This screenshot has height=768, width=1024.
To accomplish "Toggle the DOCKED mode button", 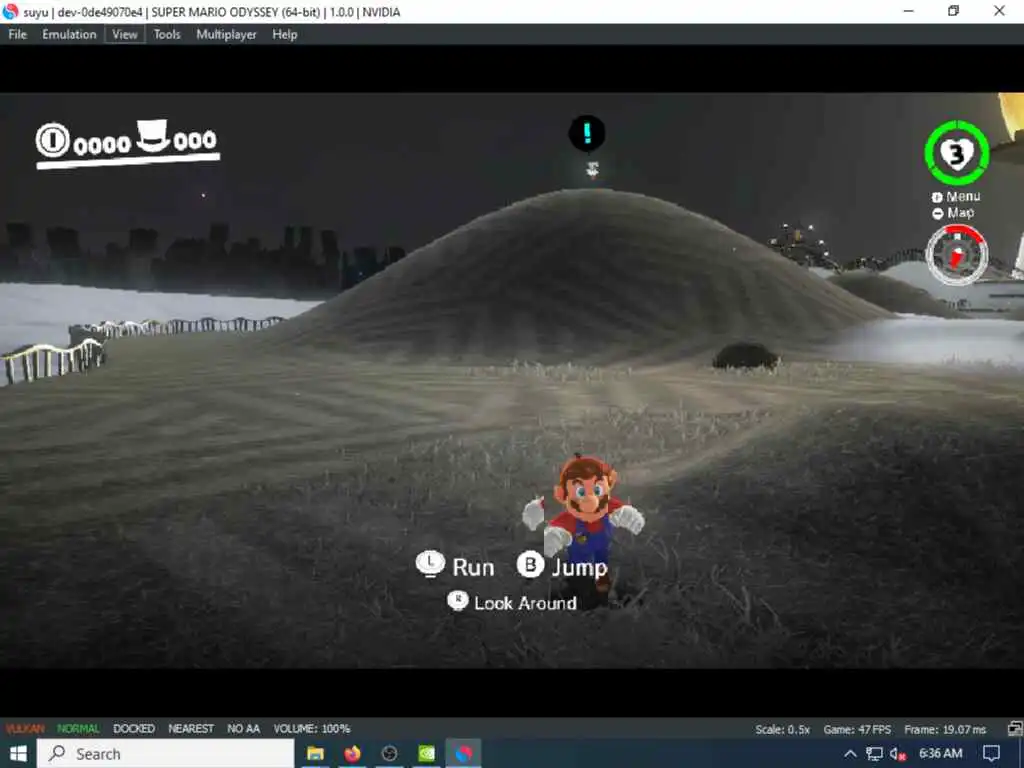I will click(134, 728).
